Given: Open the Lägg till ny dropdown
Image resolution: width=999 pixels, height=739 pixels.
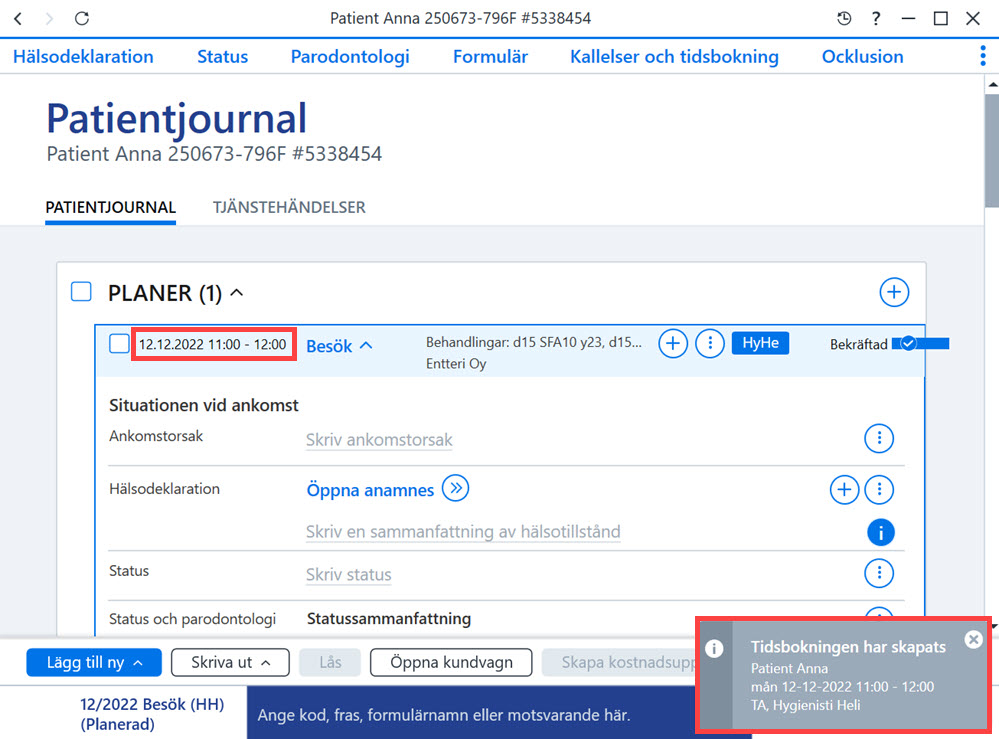Looking at the screenshot, I should point(94,663).
